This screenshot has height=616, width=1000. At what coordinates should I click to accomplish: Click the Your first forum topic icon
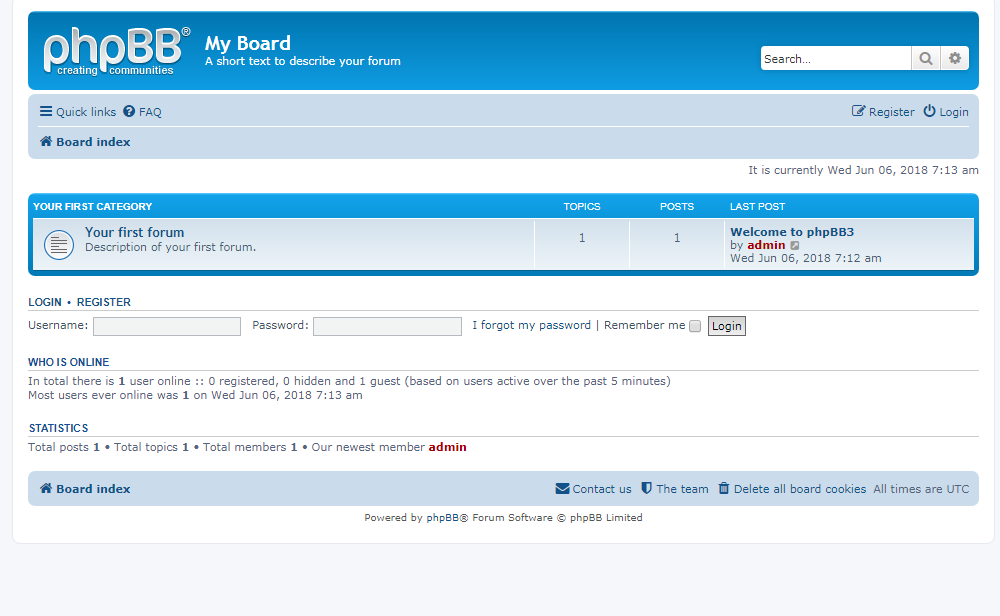tap(58, 244)
